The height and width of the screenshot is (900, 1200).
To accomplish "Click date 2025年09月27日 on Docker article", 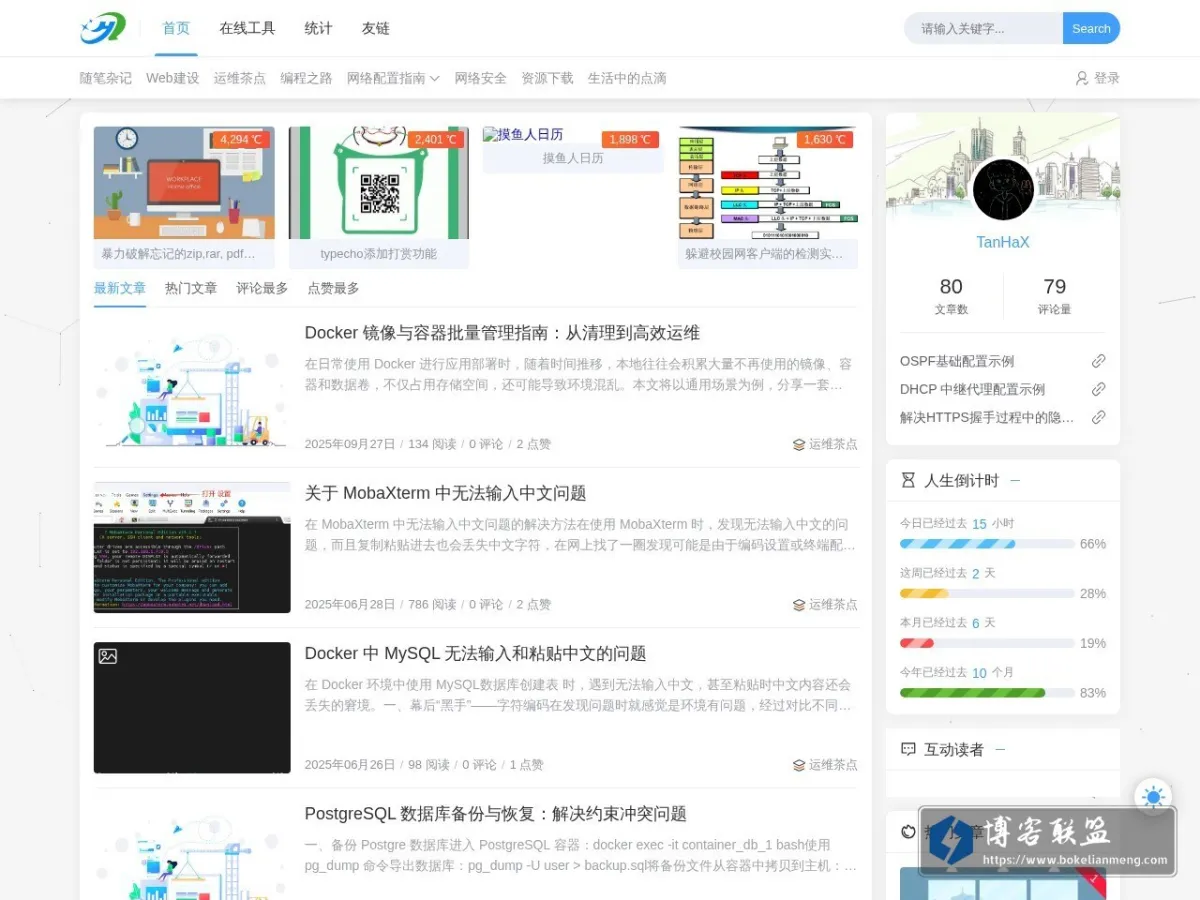I will (x=350, y=444).
